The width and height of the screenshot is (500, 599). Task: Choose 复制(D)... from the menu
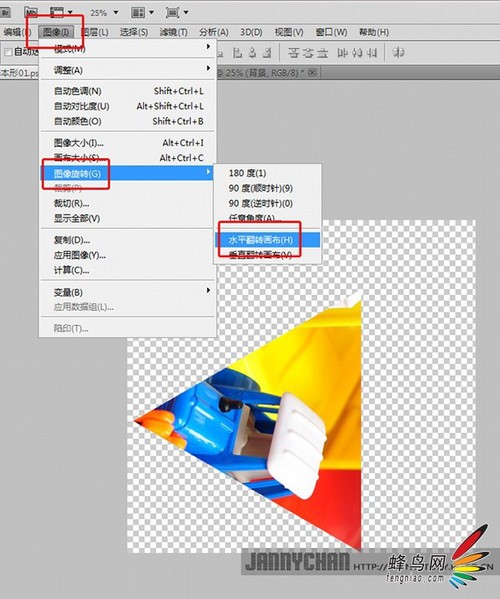(128, 240)
